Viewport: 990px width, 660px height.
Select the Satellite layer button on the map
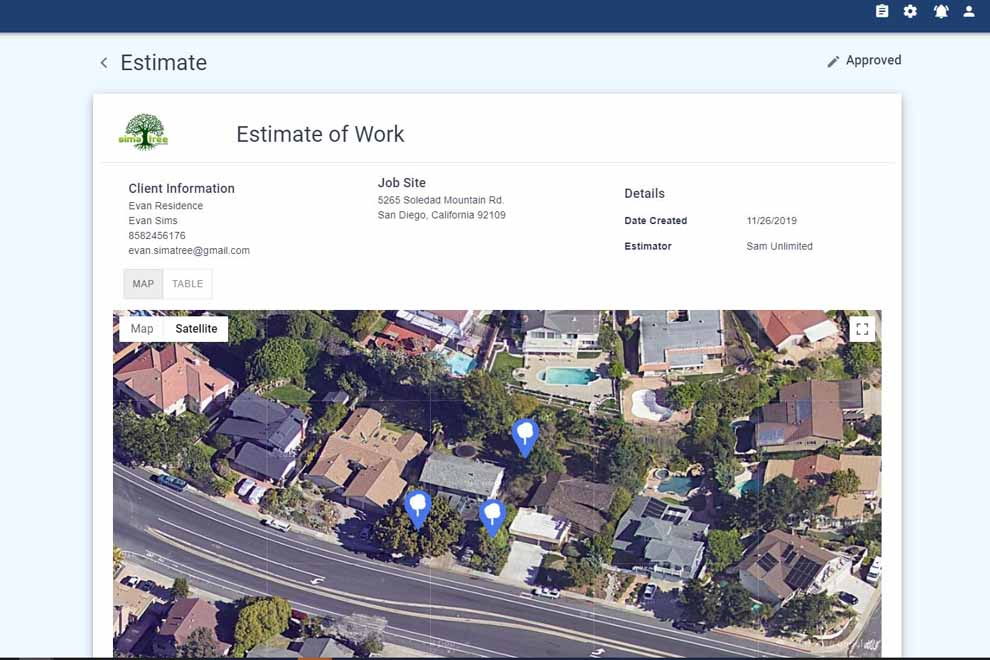(196, 328)
